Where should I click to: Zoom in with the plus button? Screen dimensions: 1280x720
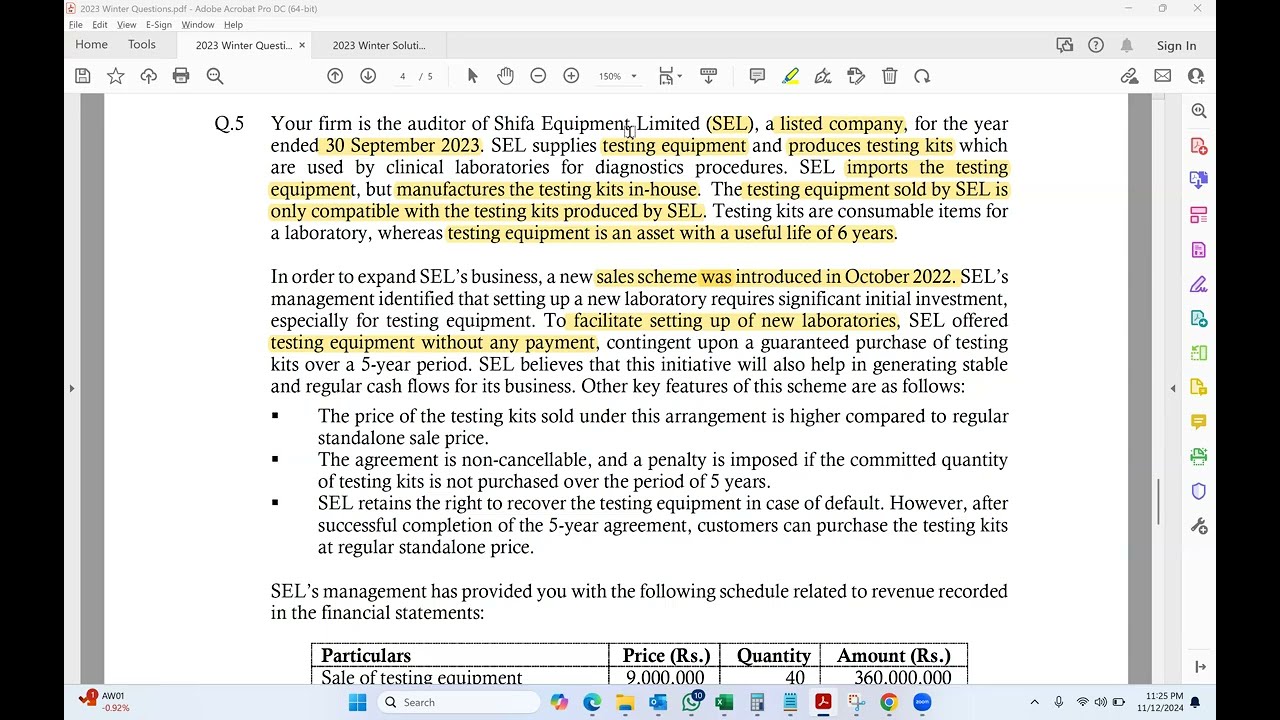[x=571, y=76]
